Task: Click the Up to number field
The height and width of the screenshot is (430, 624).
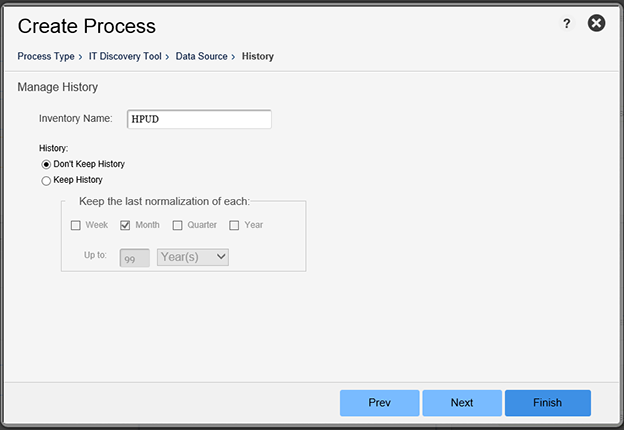Action: 135,258
